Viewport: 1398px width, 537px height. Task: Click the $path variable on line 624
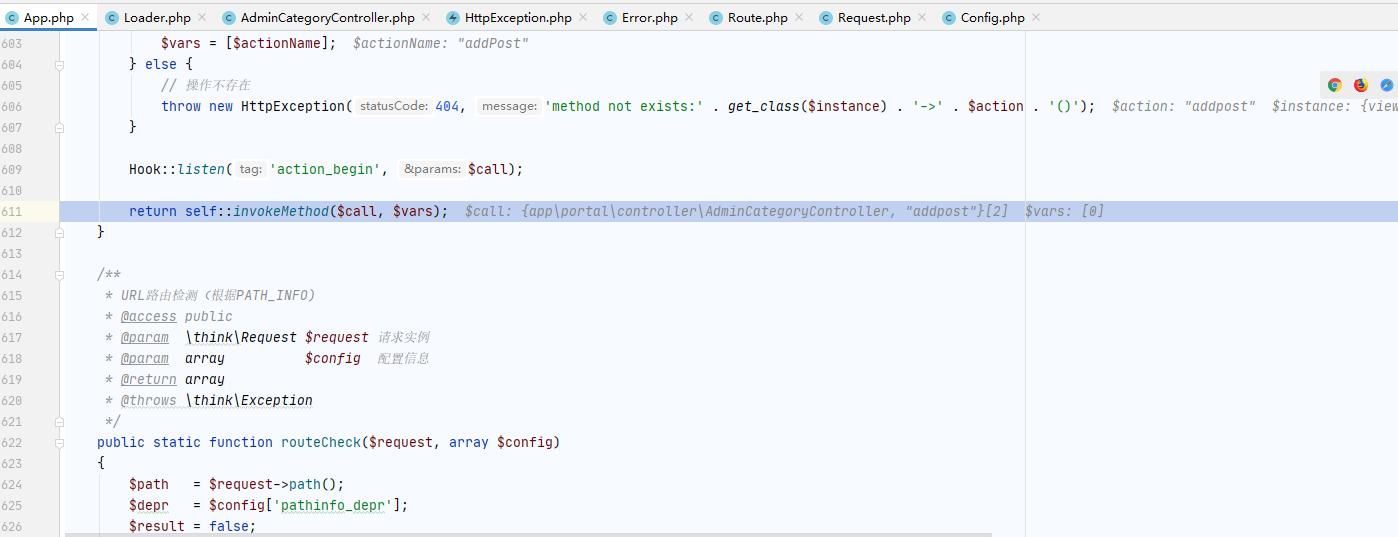pos(149,484)
